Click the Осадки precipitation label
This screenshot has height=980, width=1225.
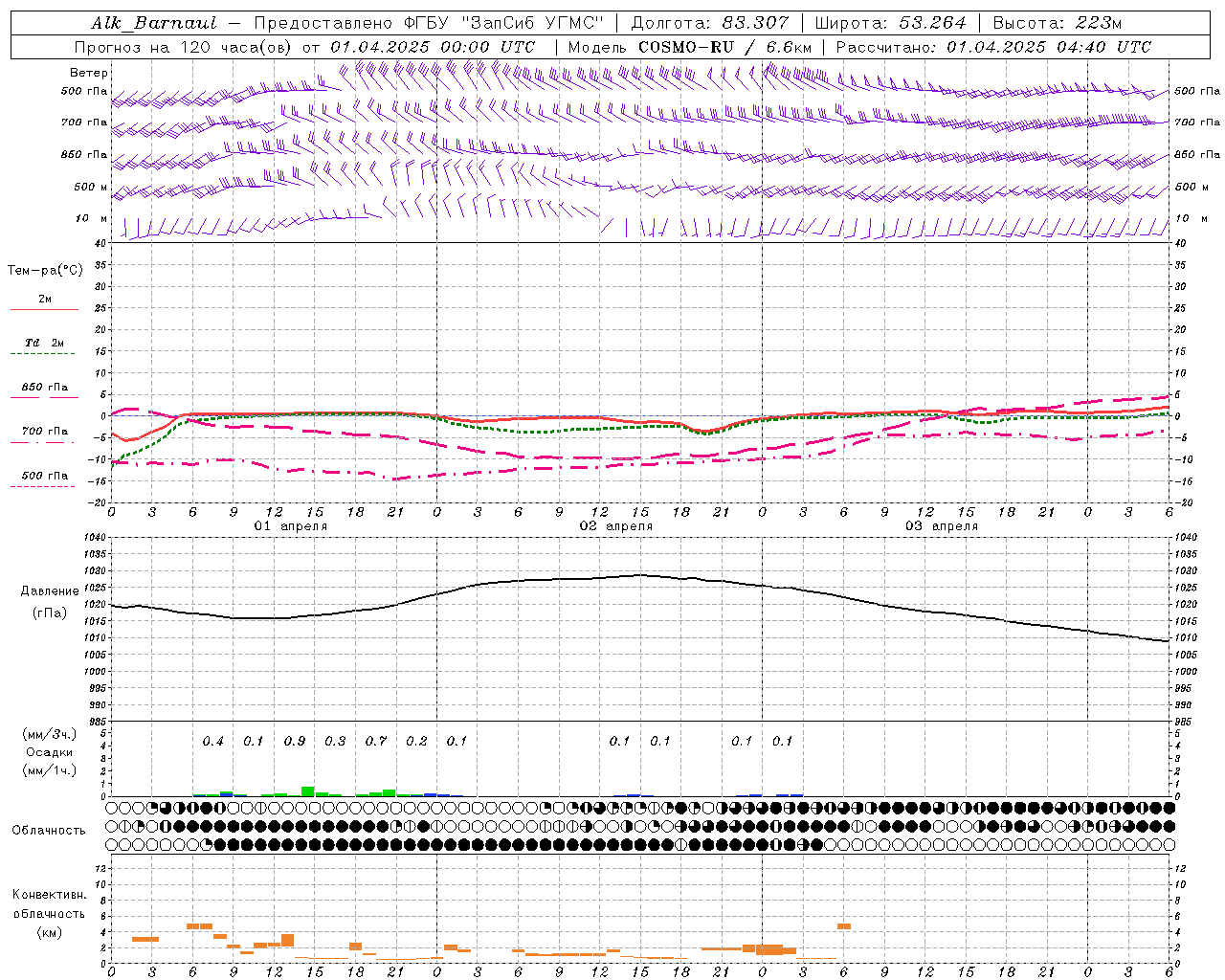[x=50, y=752]
